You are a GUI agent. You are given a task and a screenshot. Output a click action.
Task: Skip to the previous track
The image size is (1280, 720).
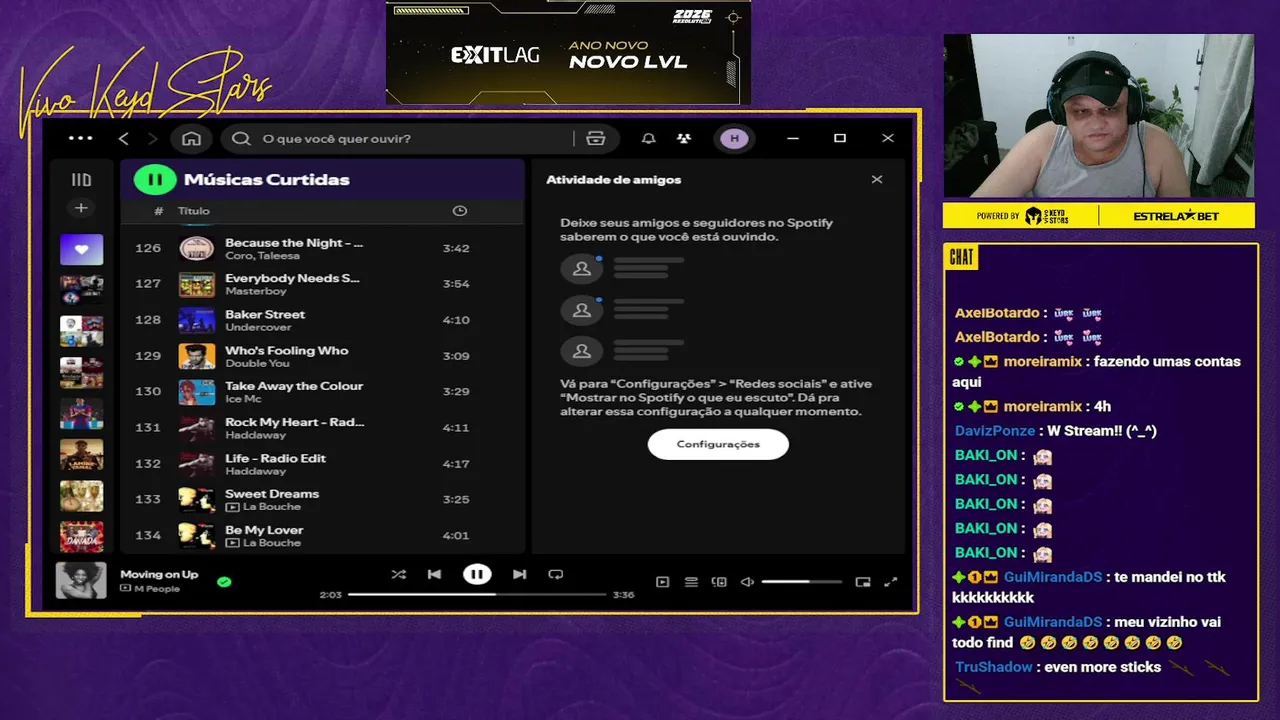[x=434, y=574]
